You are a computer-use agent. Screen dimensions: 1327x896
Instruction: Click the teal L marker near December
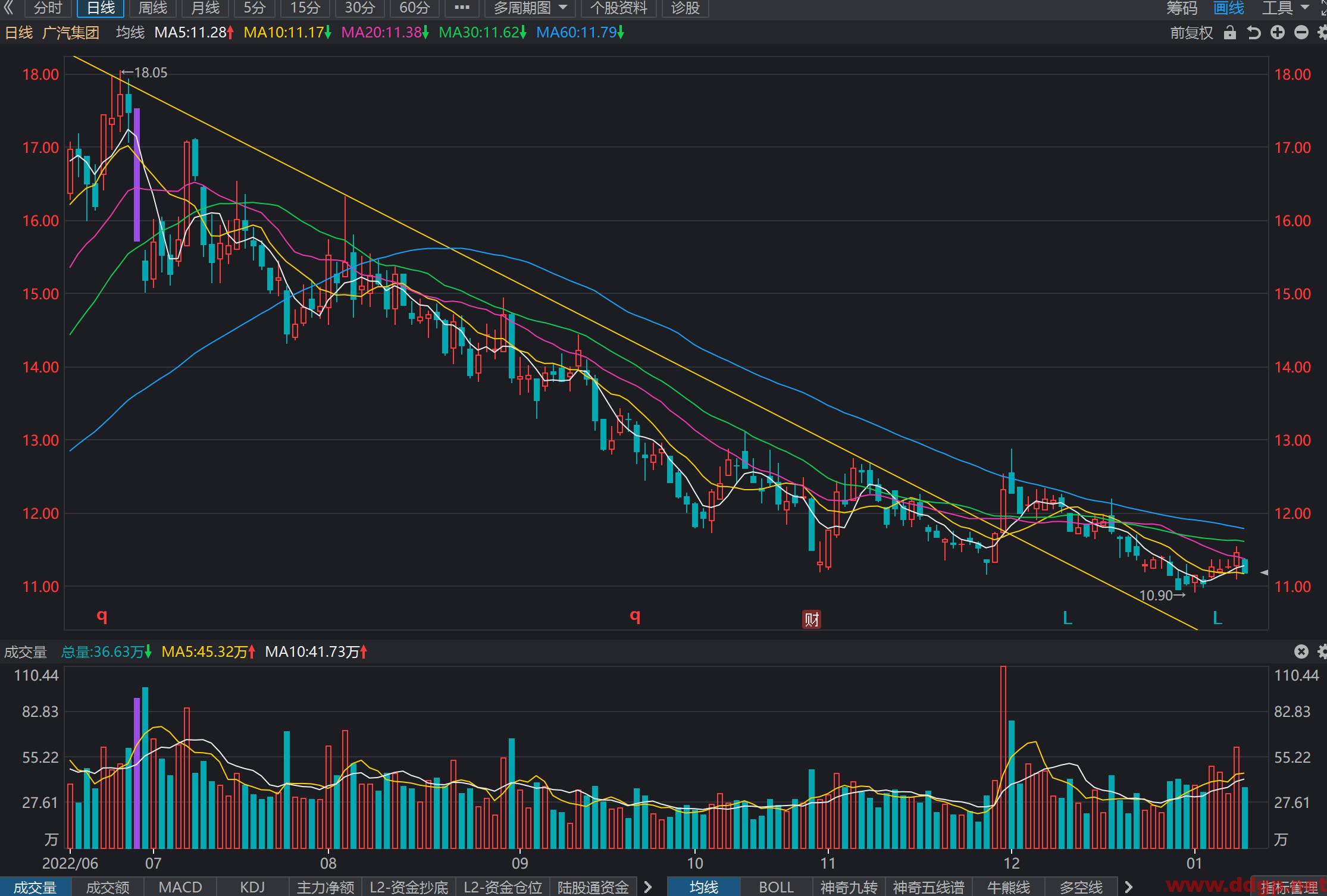pyautogui.click(x=1068, y=618)
